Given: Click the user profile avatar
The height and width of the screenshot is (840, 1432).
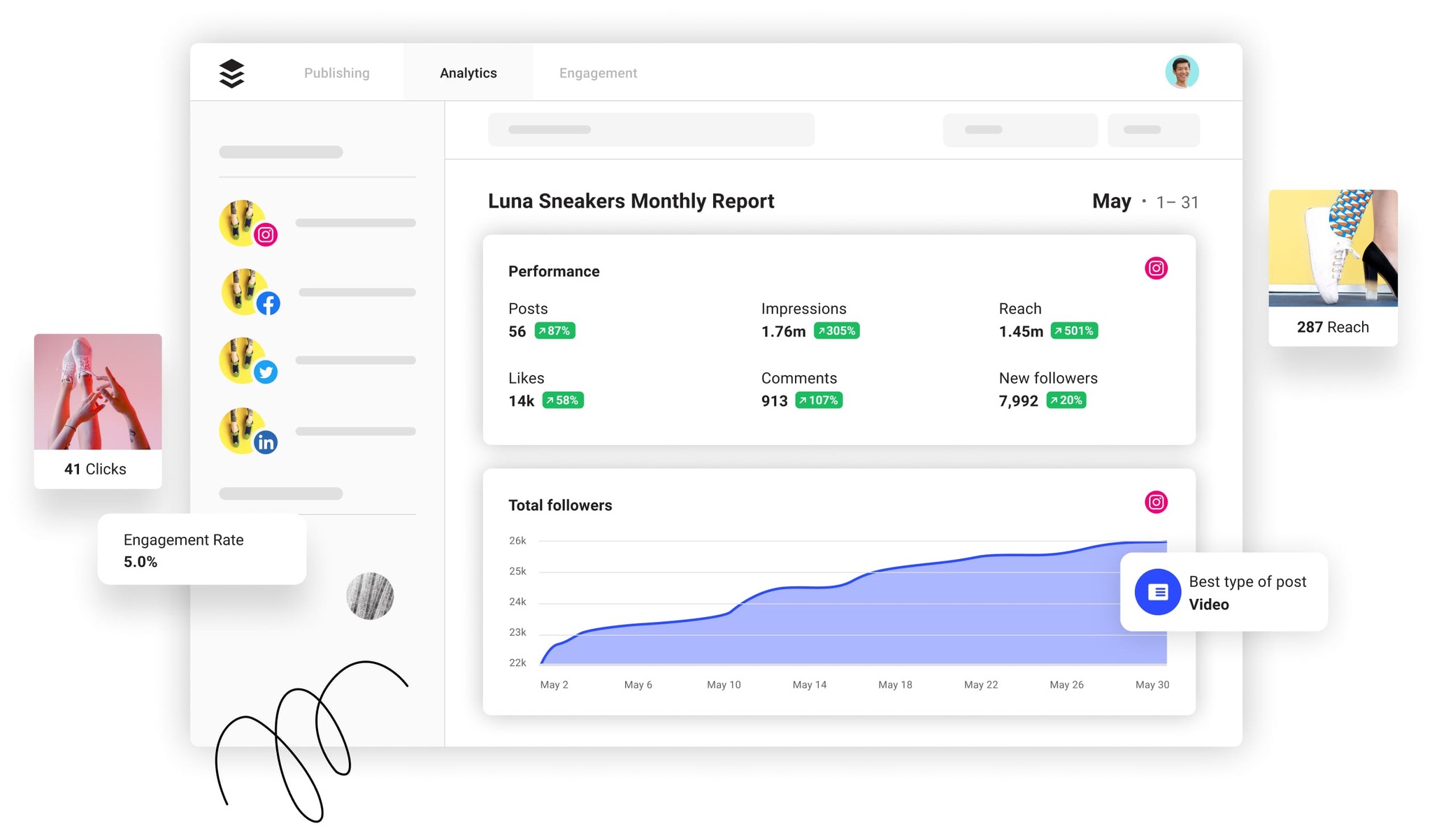Looking at the screenshot, I should click(x=1183, y=71).
